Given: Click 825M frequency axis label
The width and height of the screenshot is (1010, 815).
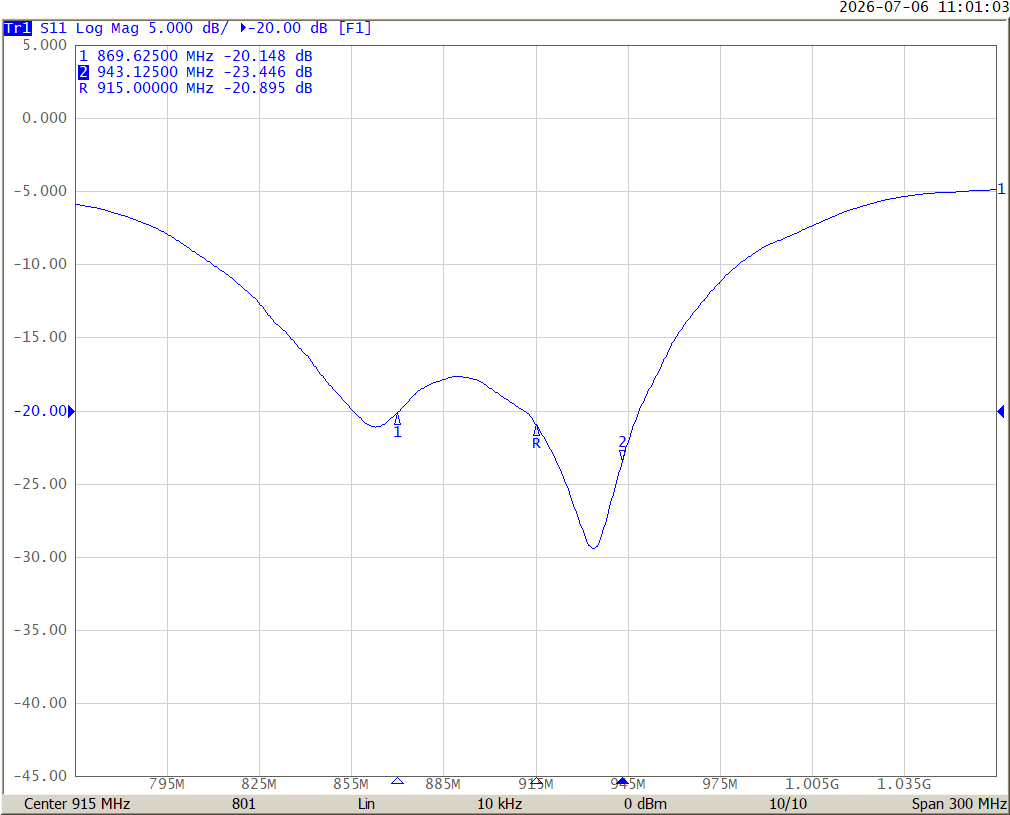Looking at the screenshot, I should coord(259,784).
